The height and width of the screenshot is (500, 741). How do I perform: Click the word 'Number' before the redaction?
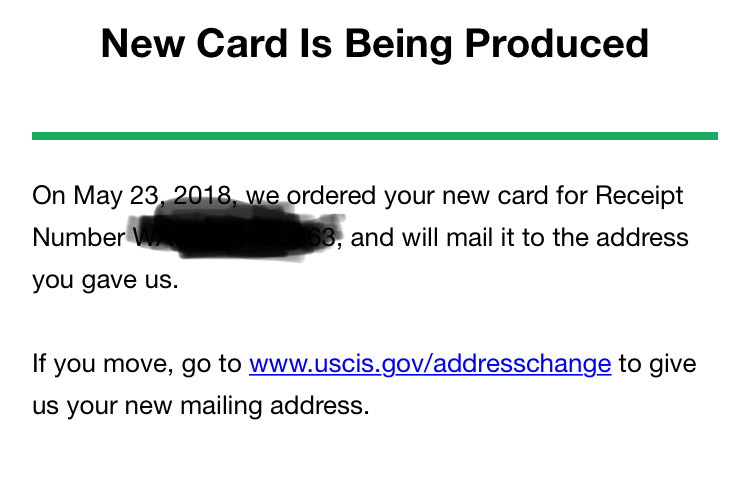click(x=78, y=238)
